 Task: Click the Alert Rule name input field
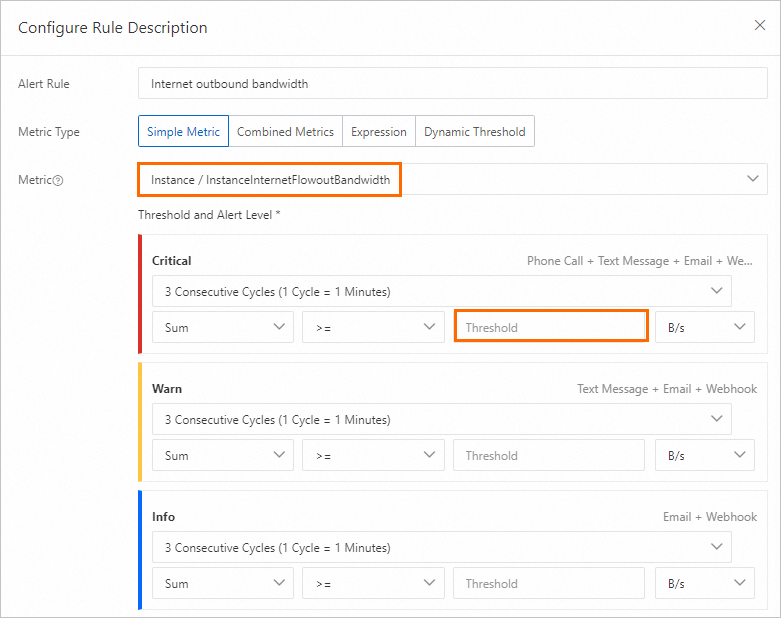452,84
